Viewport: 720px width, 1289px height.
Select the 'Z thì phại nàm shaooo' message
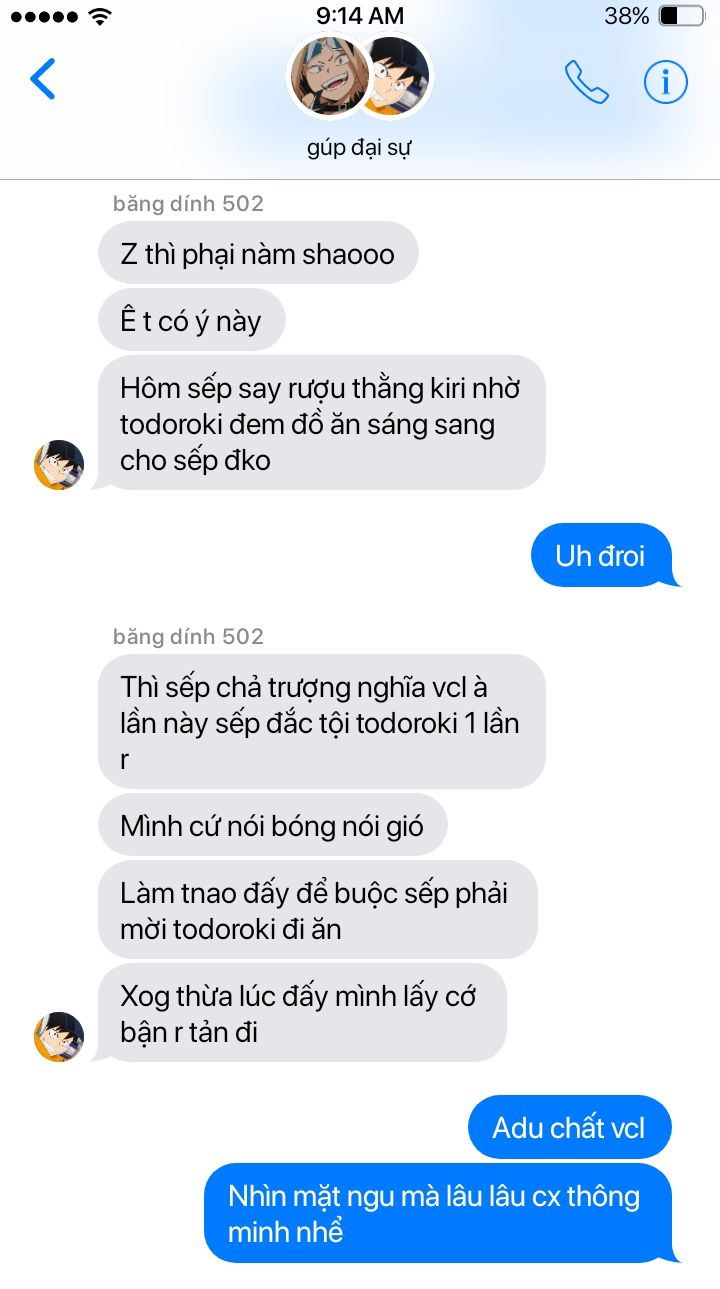click(x=258, y=253)
